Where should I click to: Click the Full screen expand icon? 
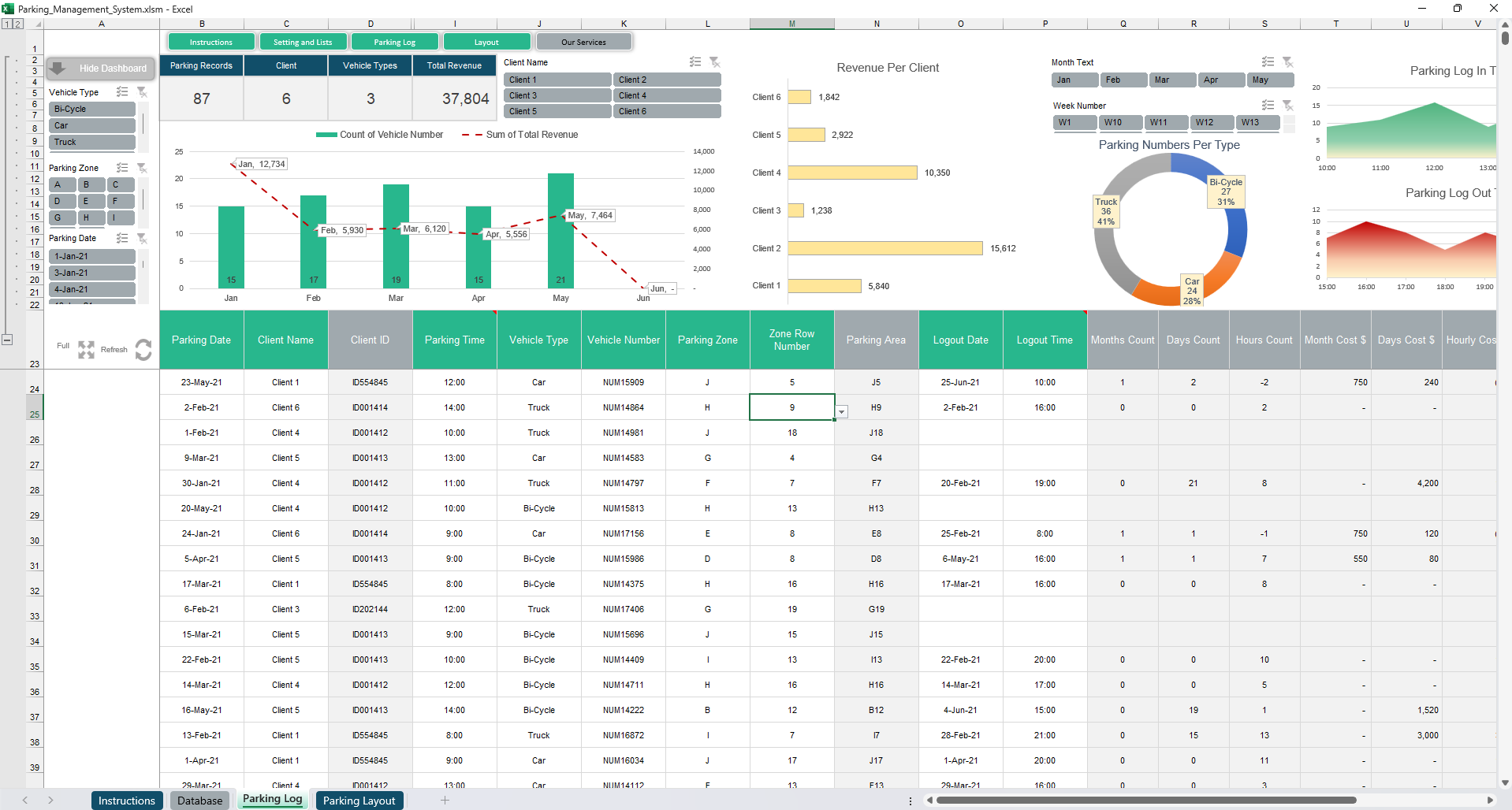[86, 349]
